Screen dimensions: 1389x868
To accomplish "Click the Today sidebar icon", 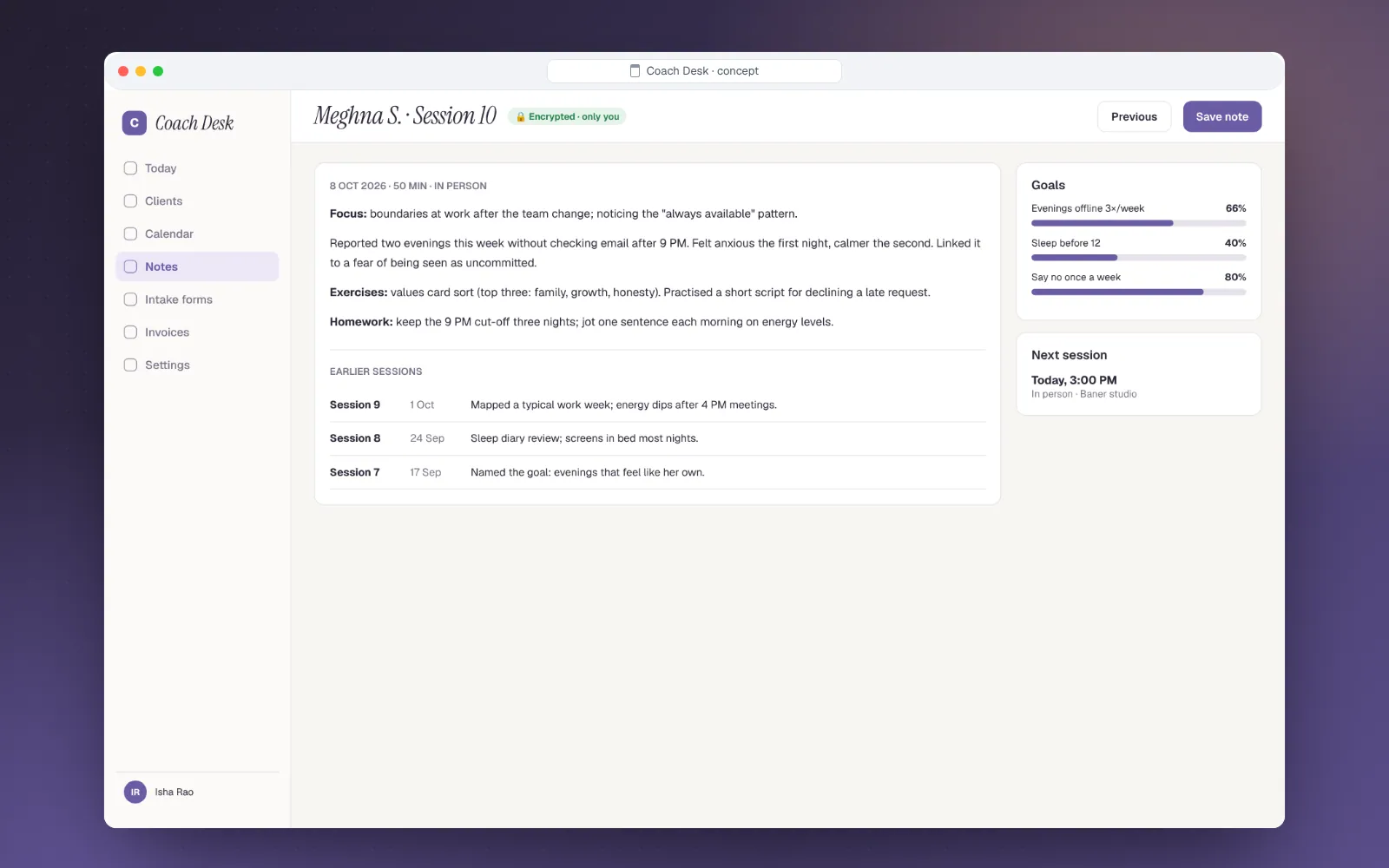I will click(x=130, y=168).
